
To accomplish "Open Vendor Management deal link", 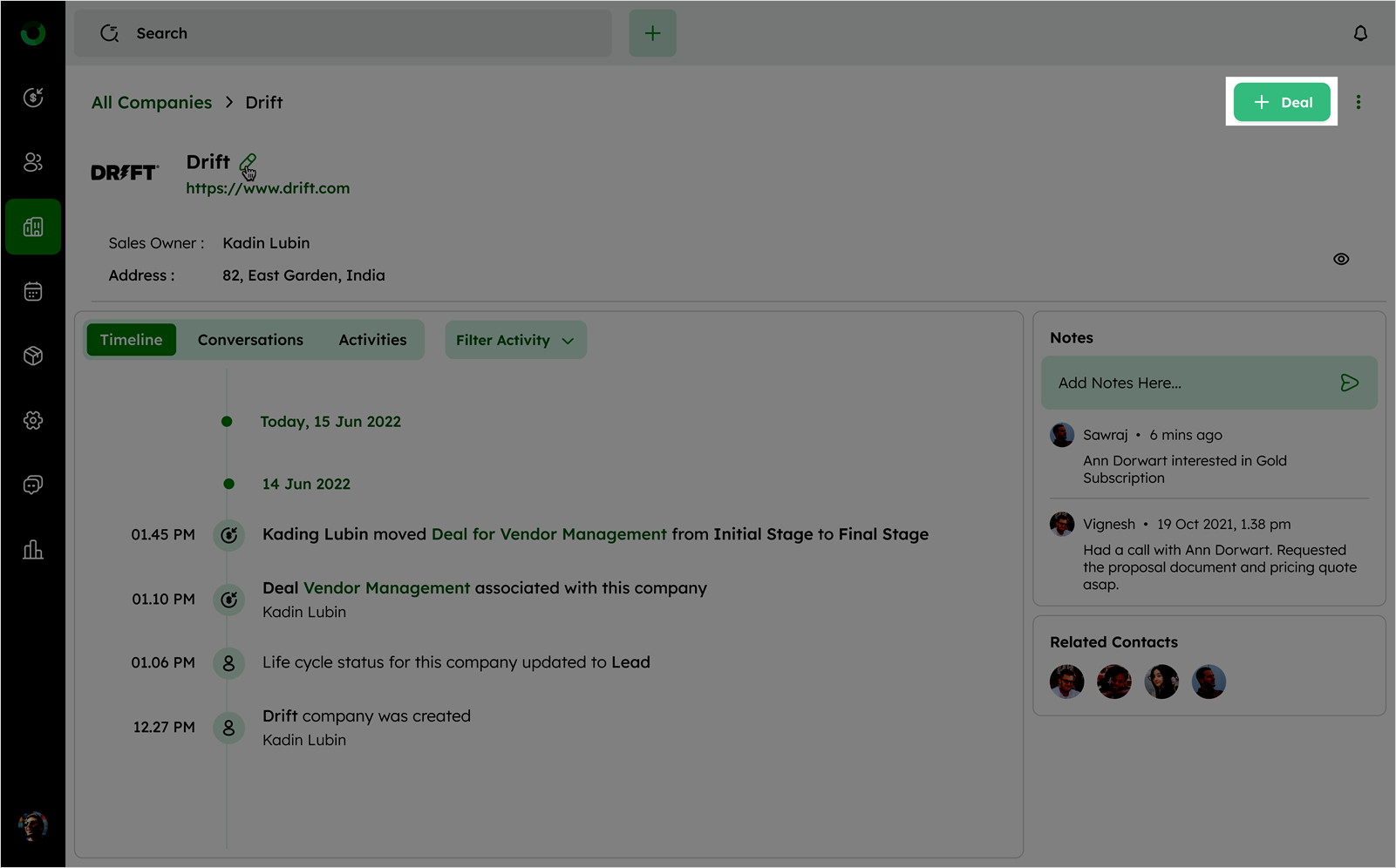I will [x=386, y=588].
